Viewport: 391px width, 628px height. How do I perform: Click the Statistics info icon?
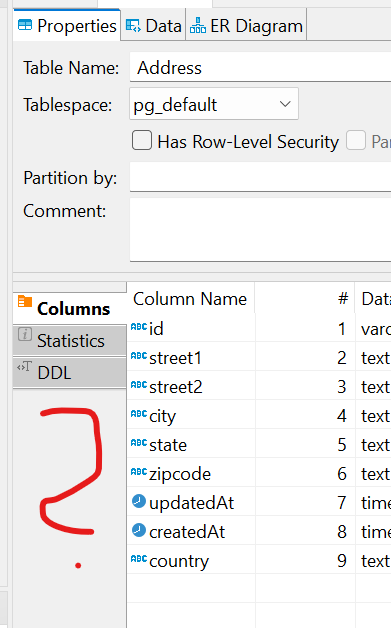25,334
